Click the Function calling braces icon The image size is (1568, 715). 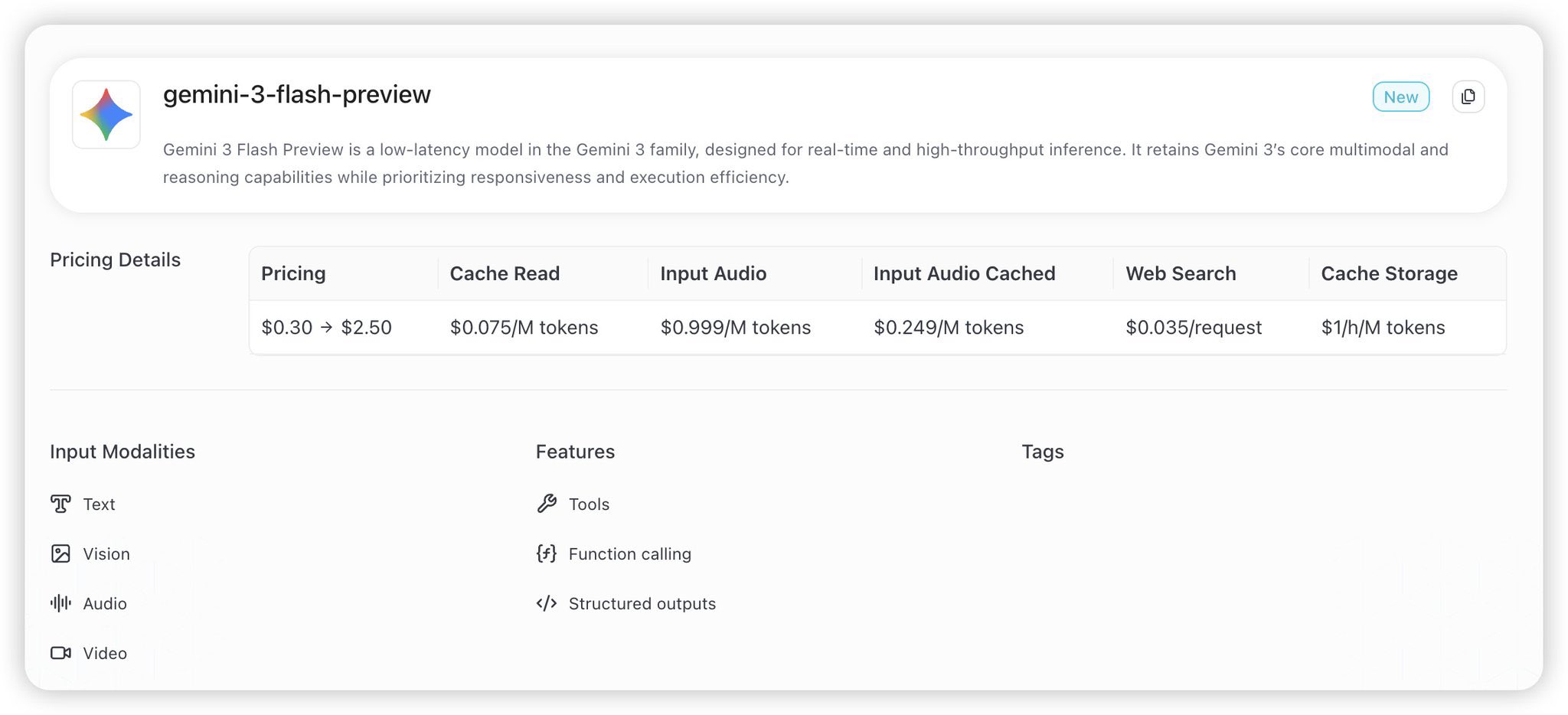pos(547,553)
